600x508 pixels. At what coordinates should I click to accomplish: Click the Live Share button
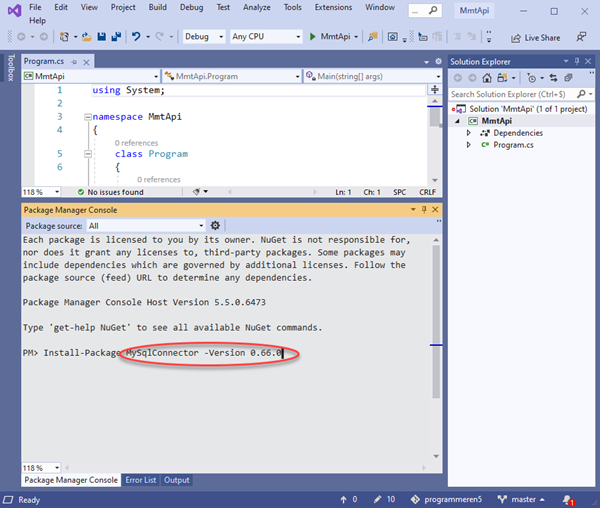[x=536, y=38]
